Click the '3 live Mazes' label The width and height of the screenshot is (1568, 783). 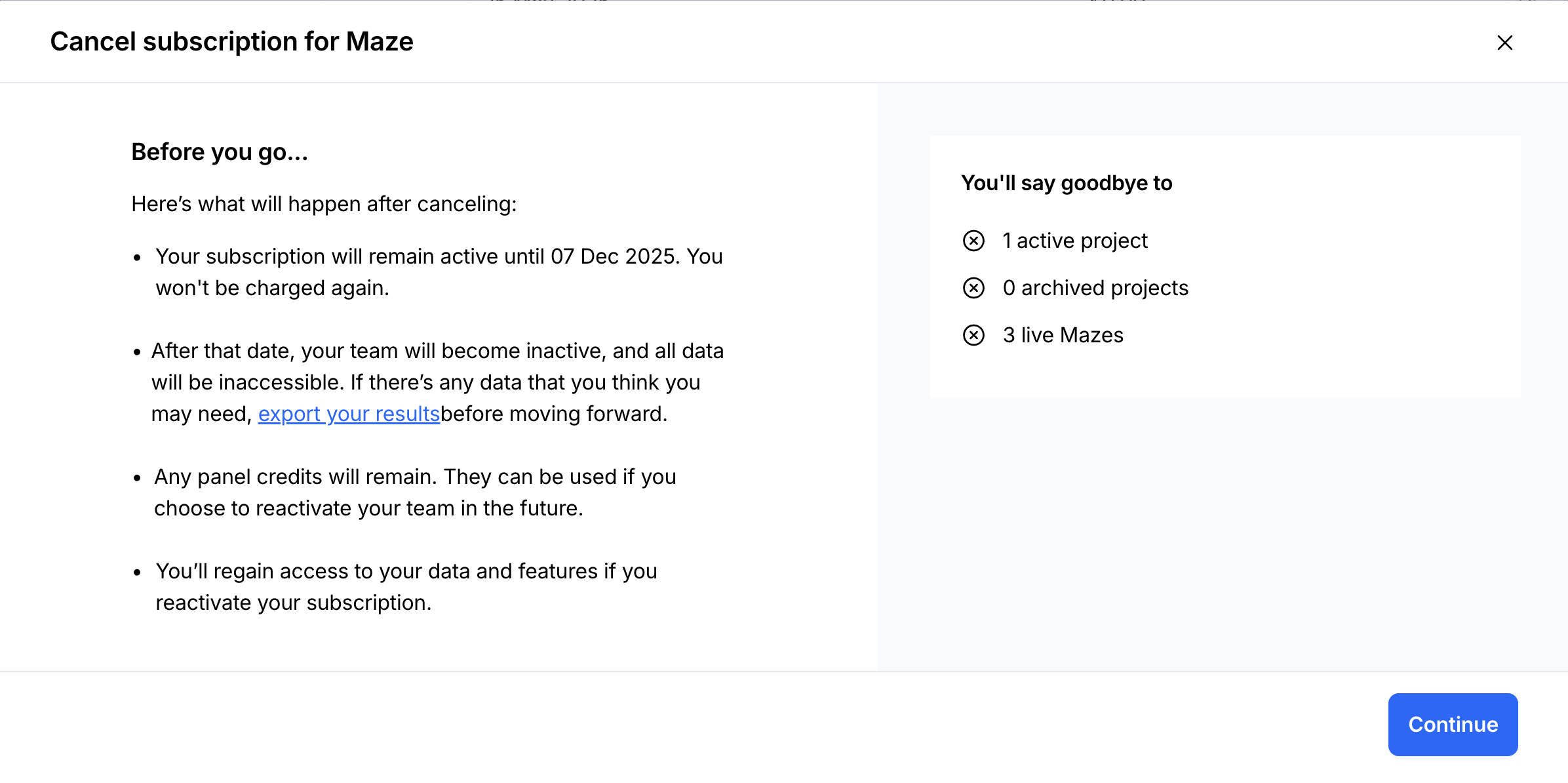click(1063, 335)
